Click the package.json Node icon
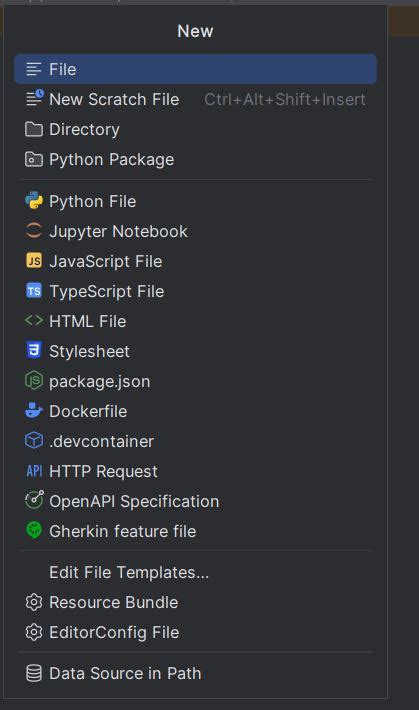Screen dimensions: 419x710 [x=34, y=381]
